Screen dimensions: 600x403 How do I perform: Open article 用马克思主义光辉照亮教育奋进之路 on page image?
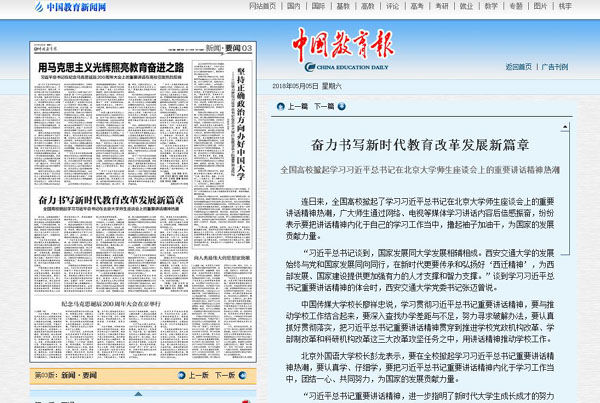[110, 66]
